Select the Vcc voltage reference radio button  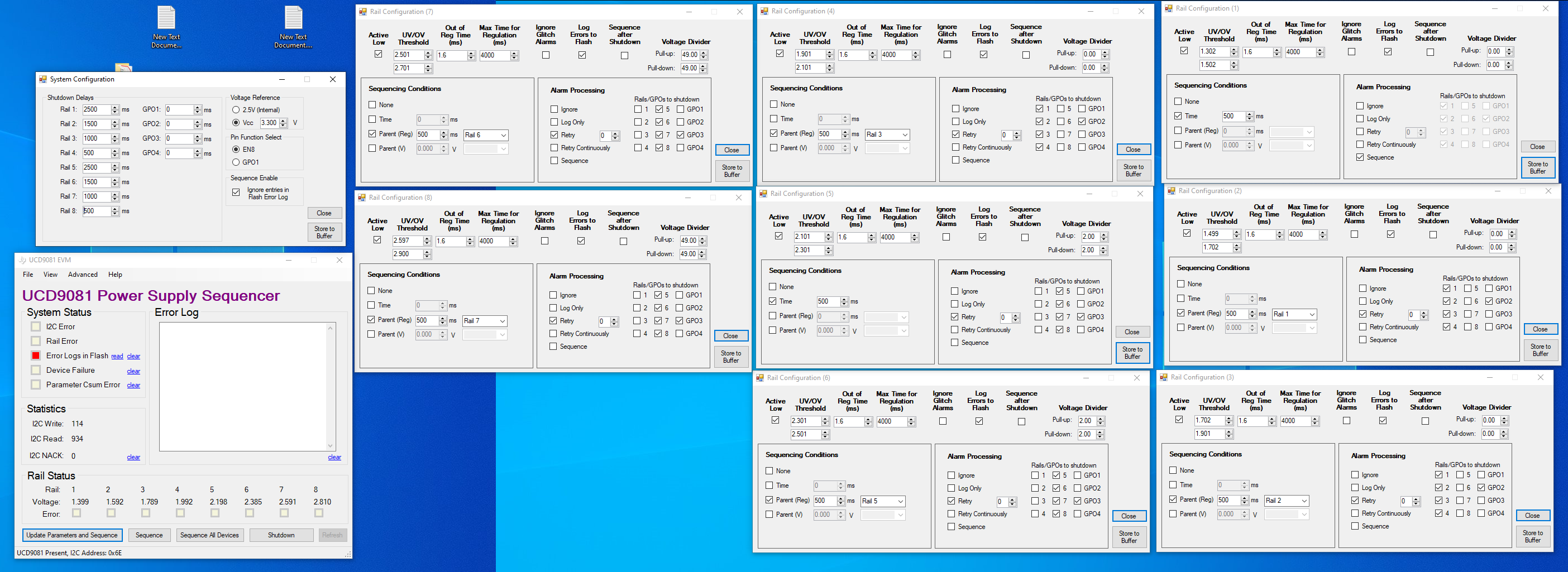(x=236, y=123)
